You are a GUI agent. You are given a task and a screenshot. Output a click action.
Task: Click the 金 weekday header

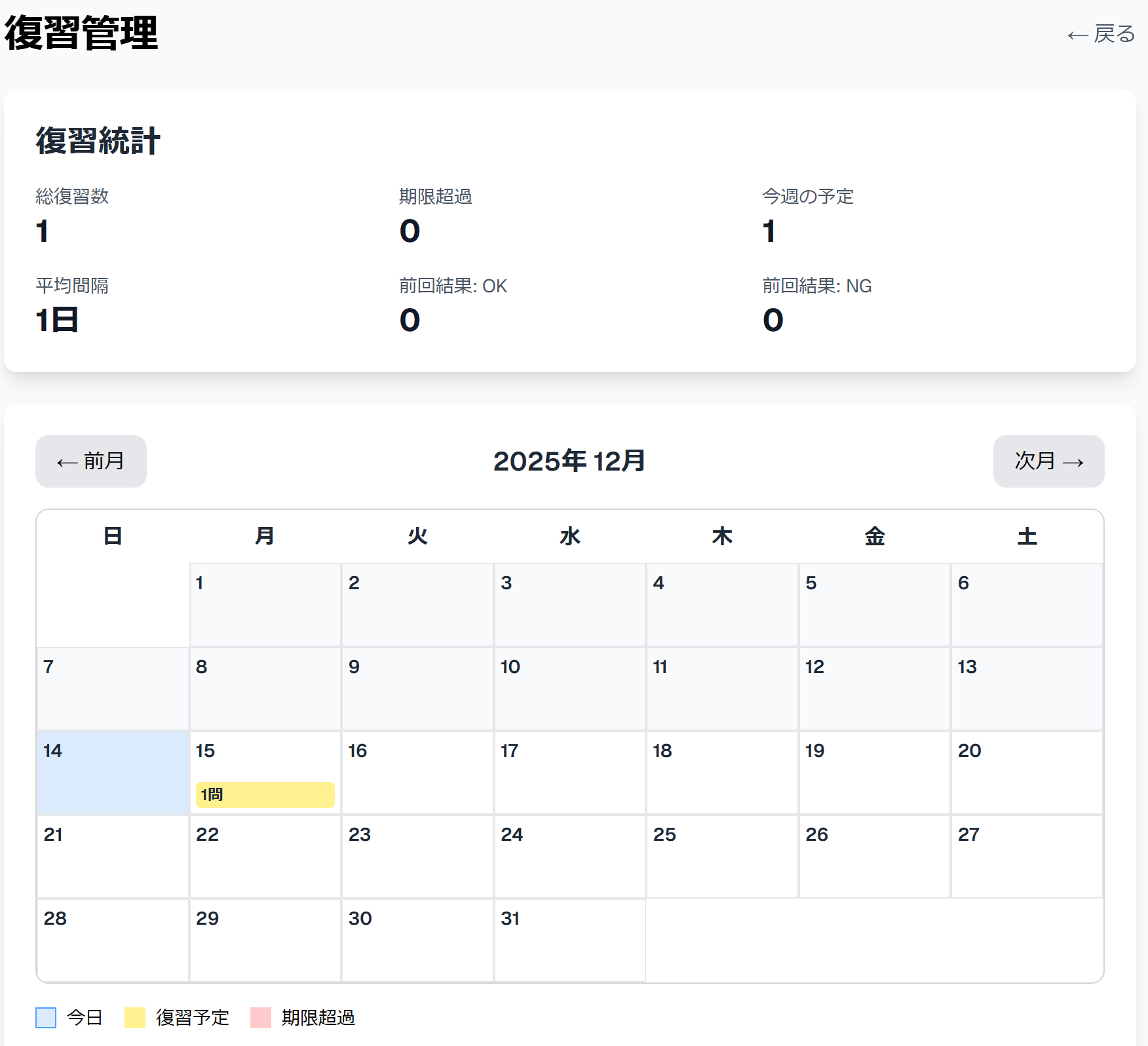click(875, 536)
